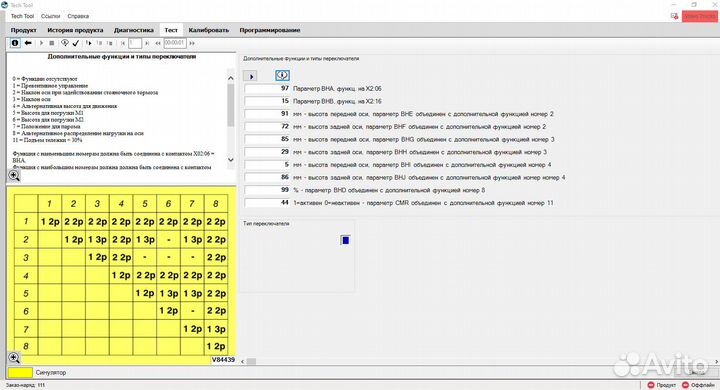Click the BHJ rear axle field showing 86
720x390 pixels.
[267, 177]
